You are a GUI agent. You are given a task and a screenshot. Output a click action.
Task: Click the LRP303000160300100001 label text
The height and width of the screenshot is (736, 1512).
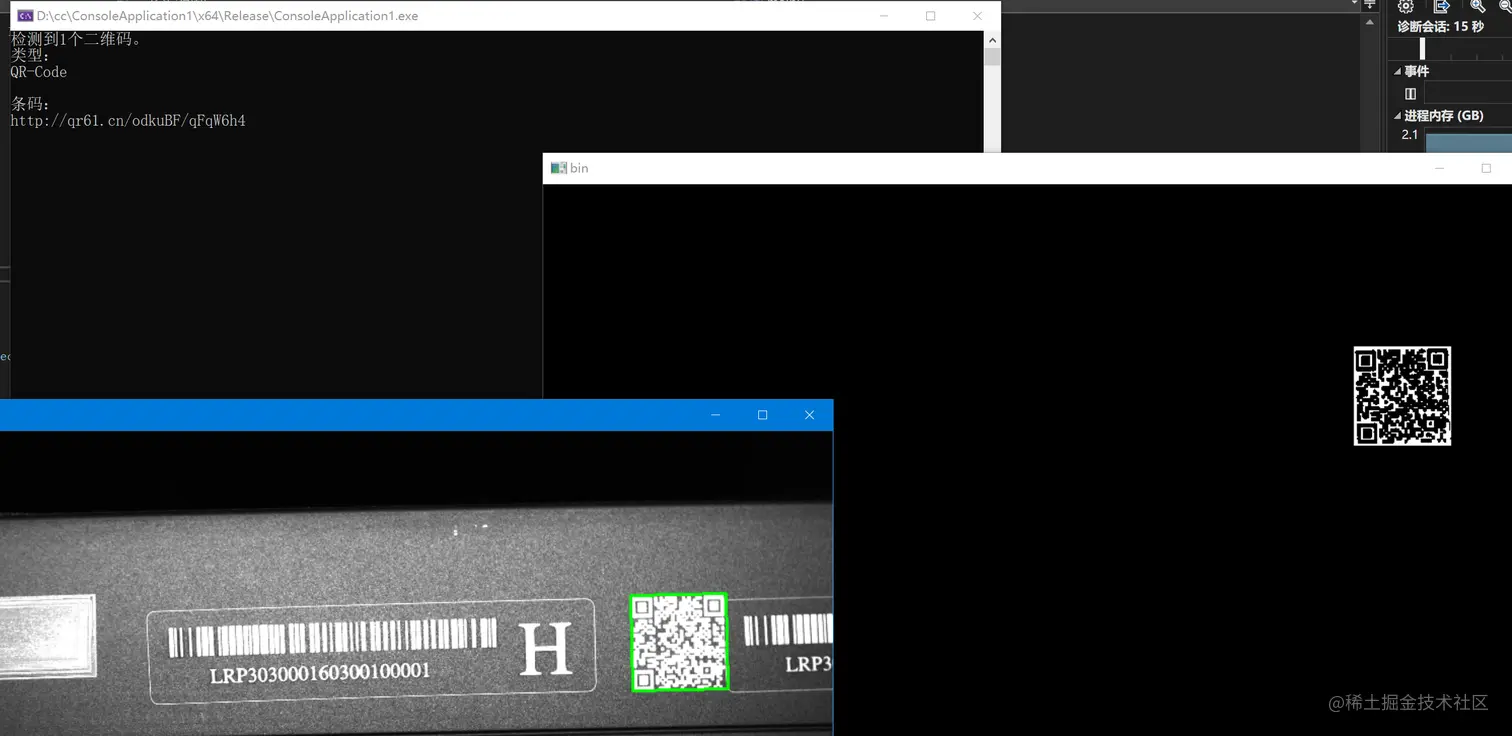(x=320, y=672)
